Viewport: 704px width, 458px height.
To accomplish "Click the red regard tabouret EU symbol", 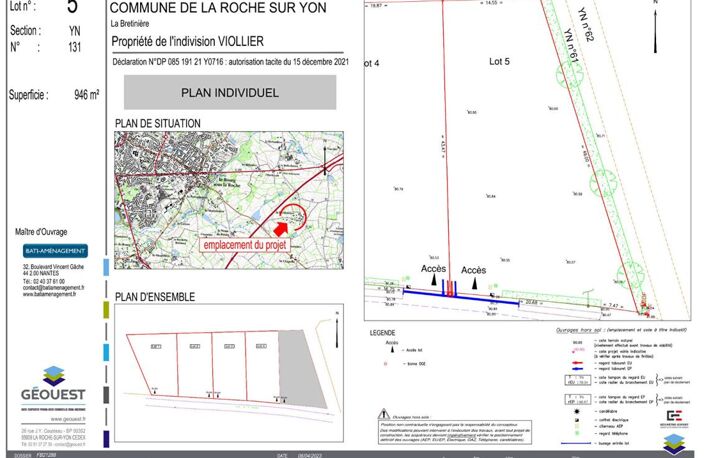I will [x=578, y=363].
